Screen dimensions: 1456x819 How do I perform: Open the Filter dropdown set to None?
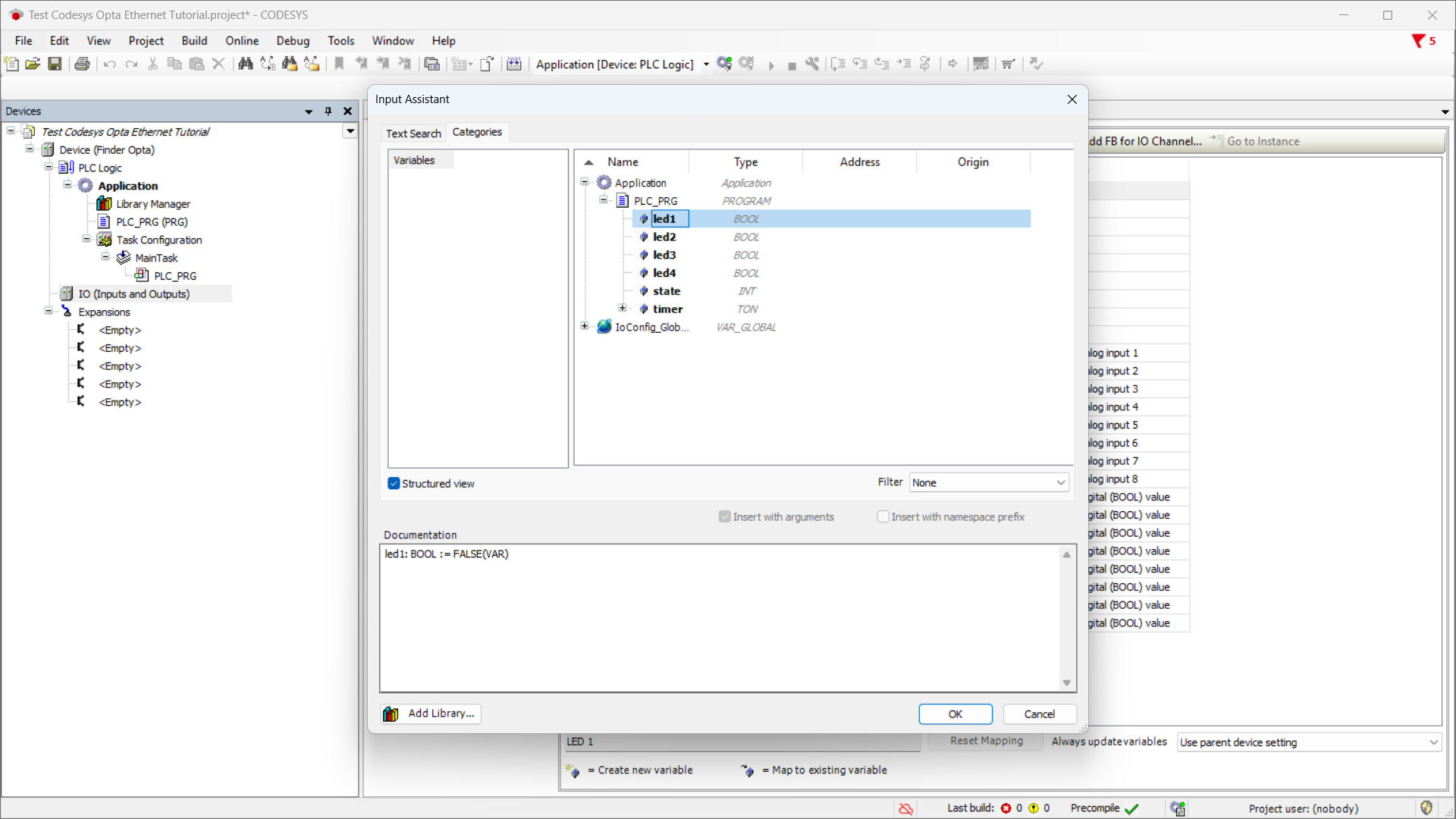click(x=989, y=482)
